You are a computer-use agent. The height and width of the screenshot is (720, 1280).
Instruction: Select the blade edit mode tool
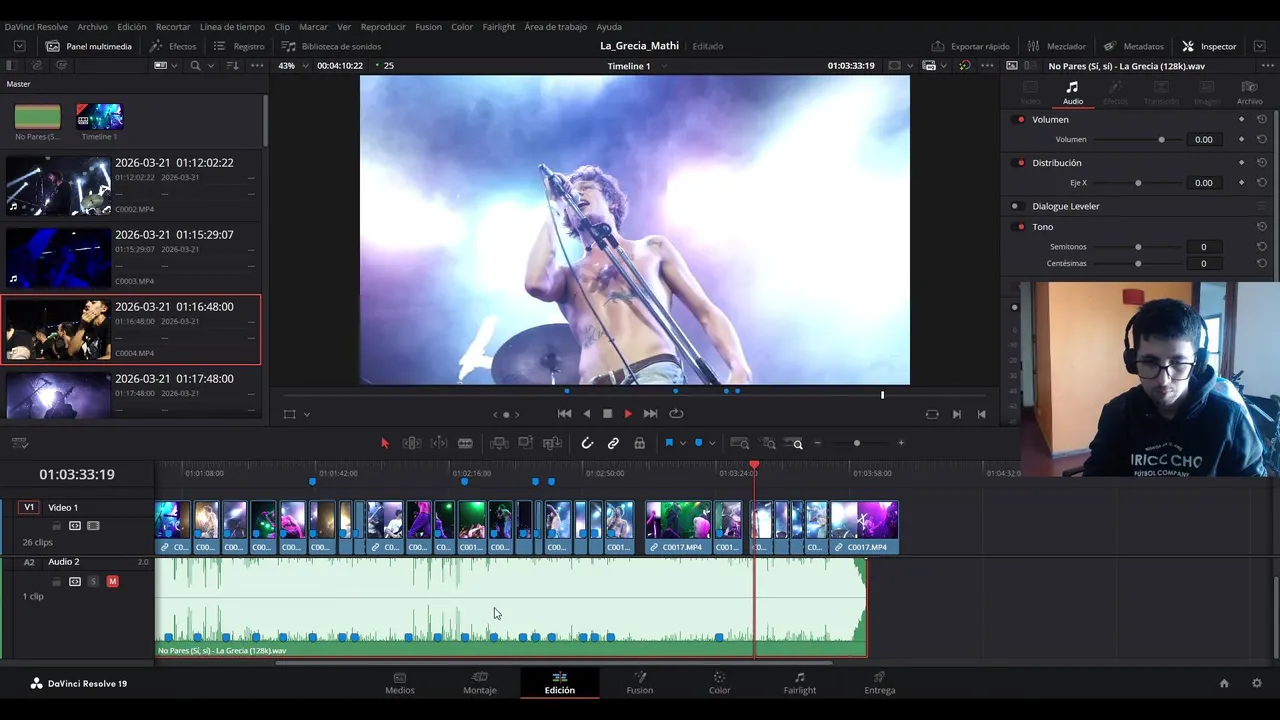click(x=465, y=443)
